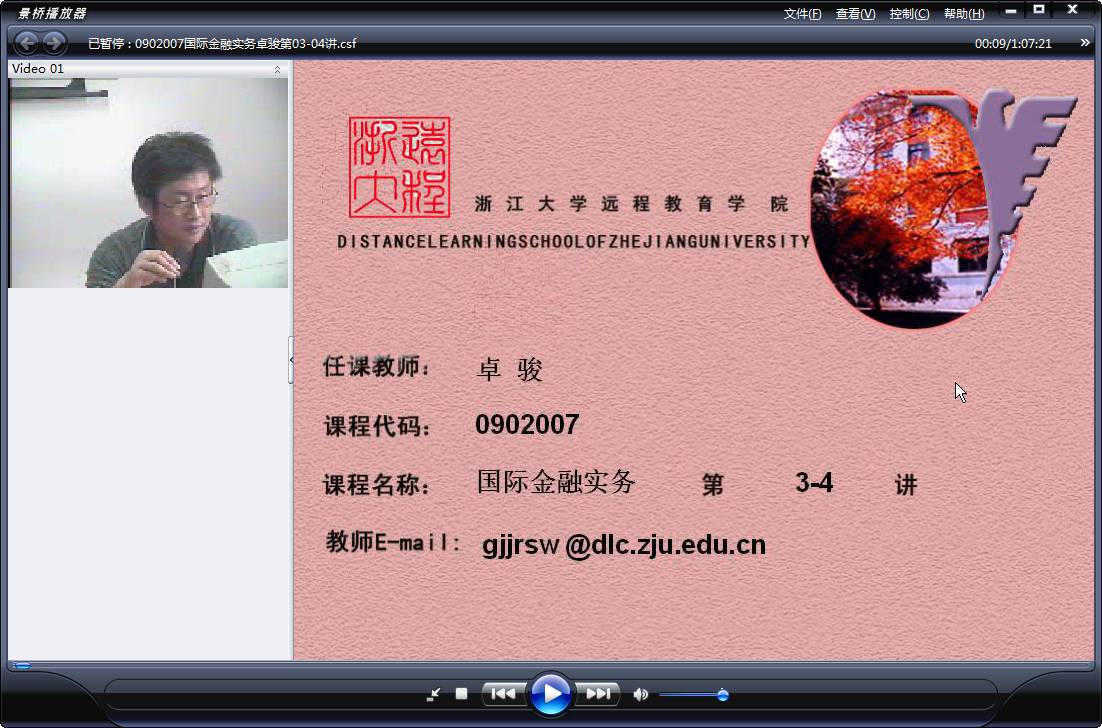The height and width of the screenshot is (728, 1102).
Task: Click the 任课教师 label
Action: point(376,366)
